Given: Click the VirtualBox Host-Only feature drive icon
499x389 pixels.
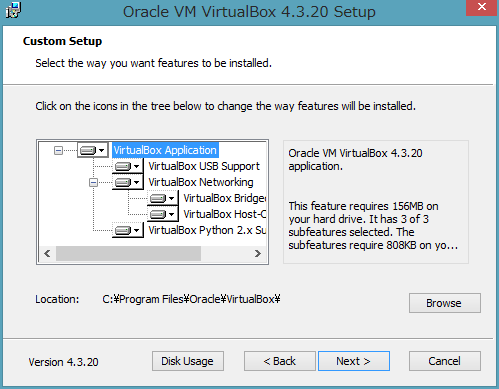Looking at the screenshot, I should pos(158,214).
